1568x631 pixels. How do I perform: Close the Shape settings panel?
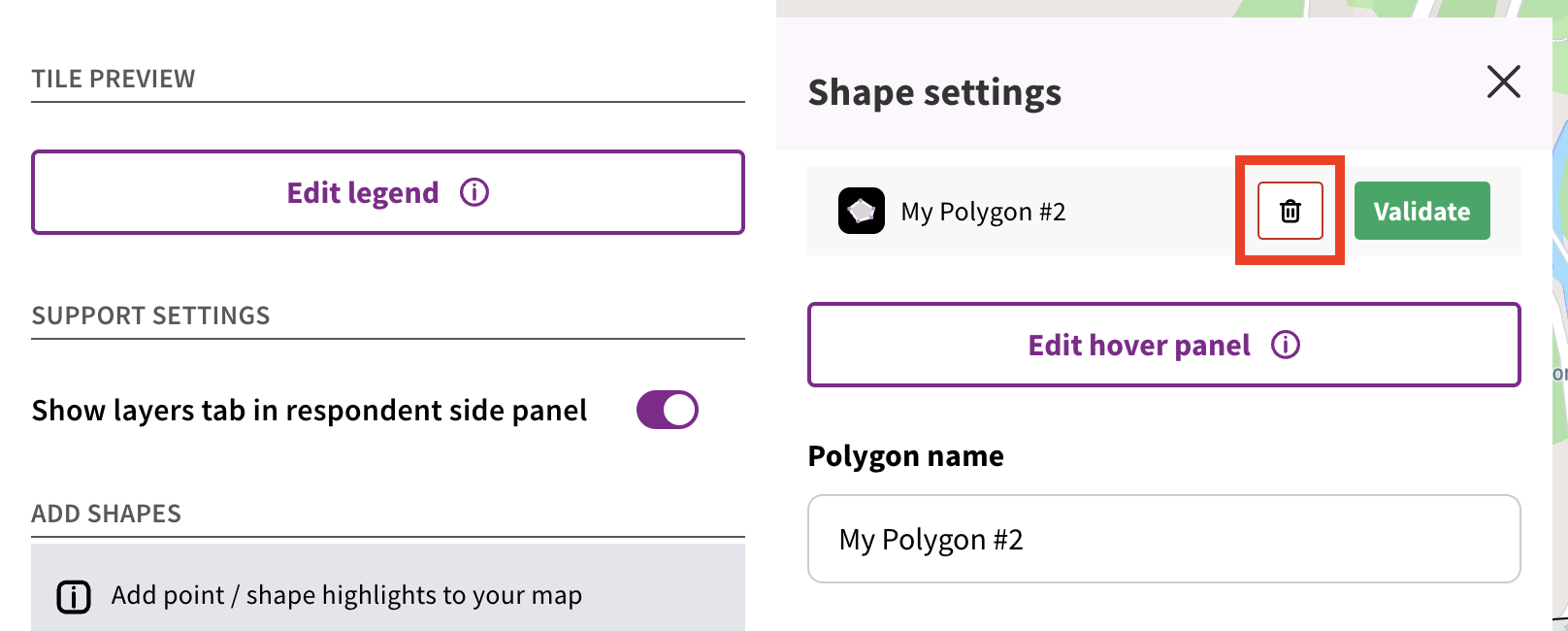click(1503, 82)
